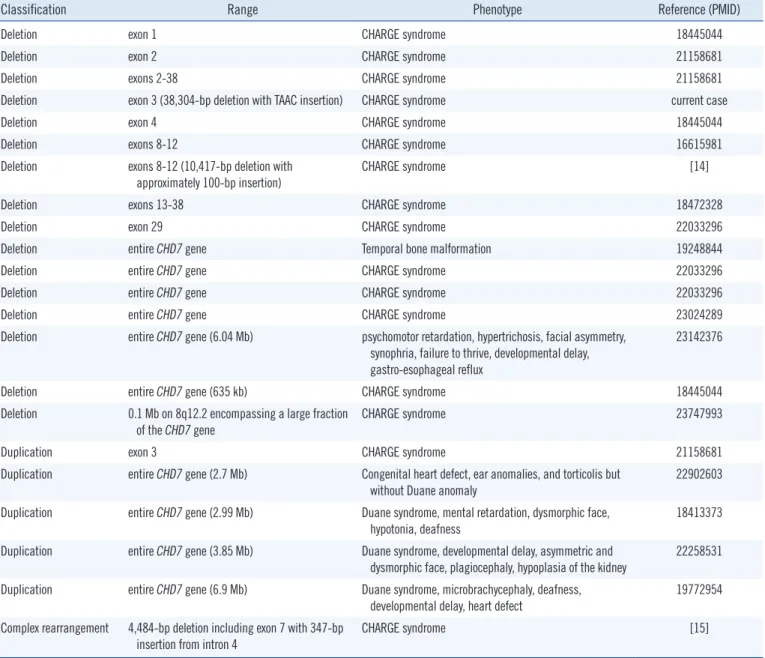The height and width of the screenshot is (658, 765).
Task: Click PMID 23142376 reference
Action: tap(699, 337)
